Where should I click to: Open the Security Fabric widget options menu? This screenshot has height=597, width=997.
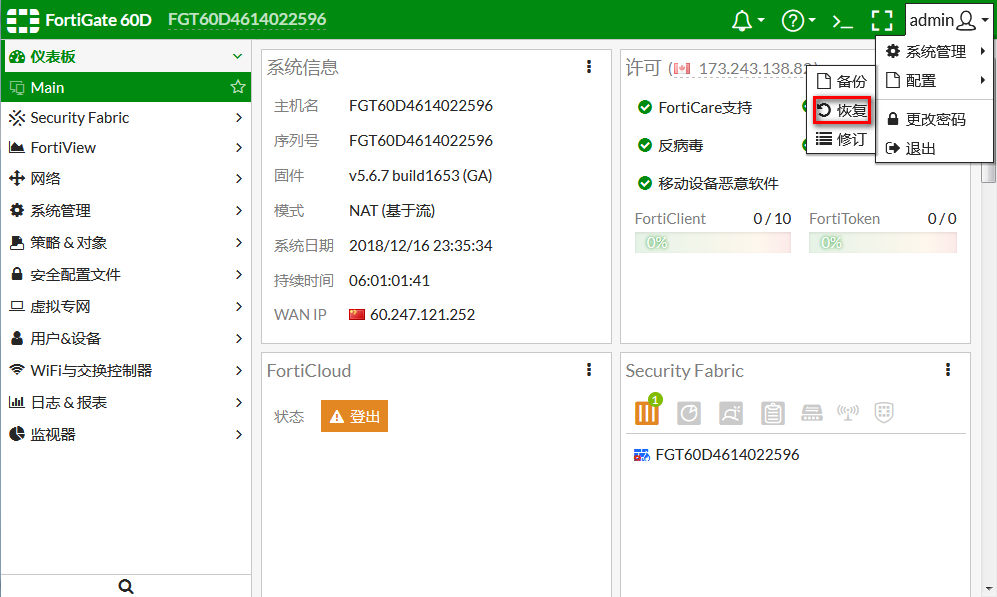point(948,370)
